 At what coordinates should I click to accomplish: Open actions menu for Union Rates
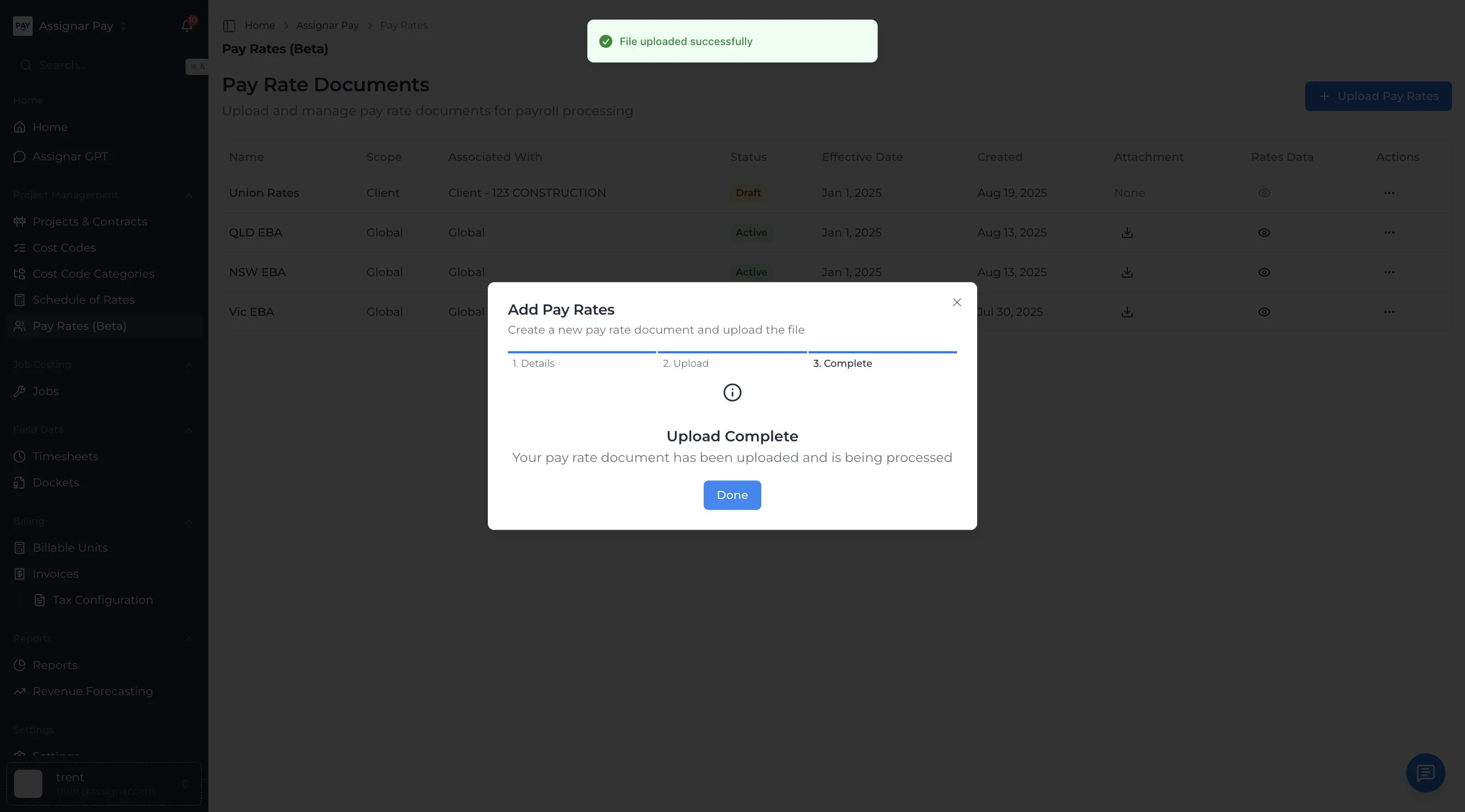(x=1389, y=192)
